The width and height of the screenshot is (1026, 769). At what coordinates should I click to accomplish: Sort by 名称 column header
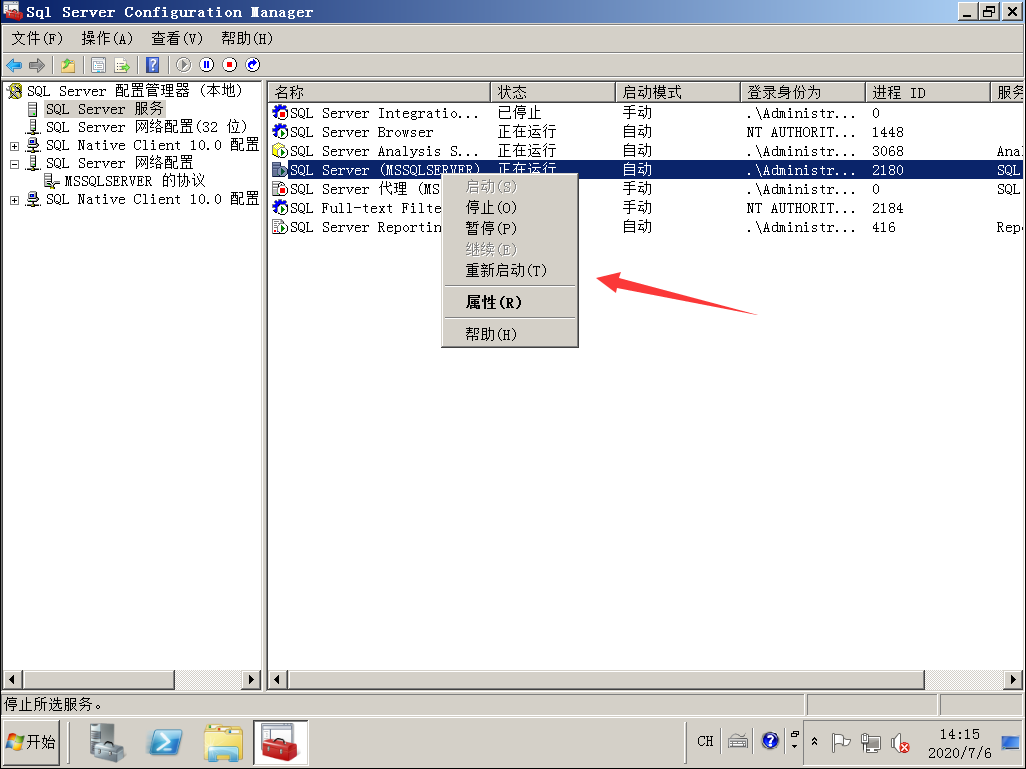coord(379,92)
